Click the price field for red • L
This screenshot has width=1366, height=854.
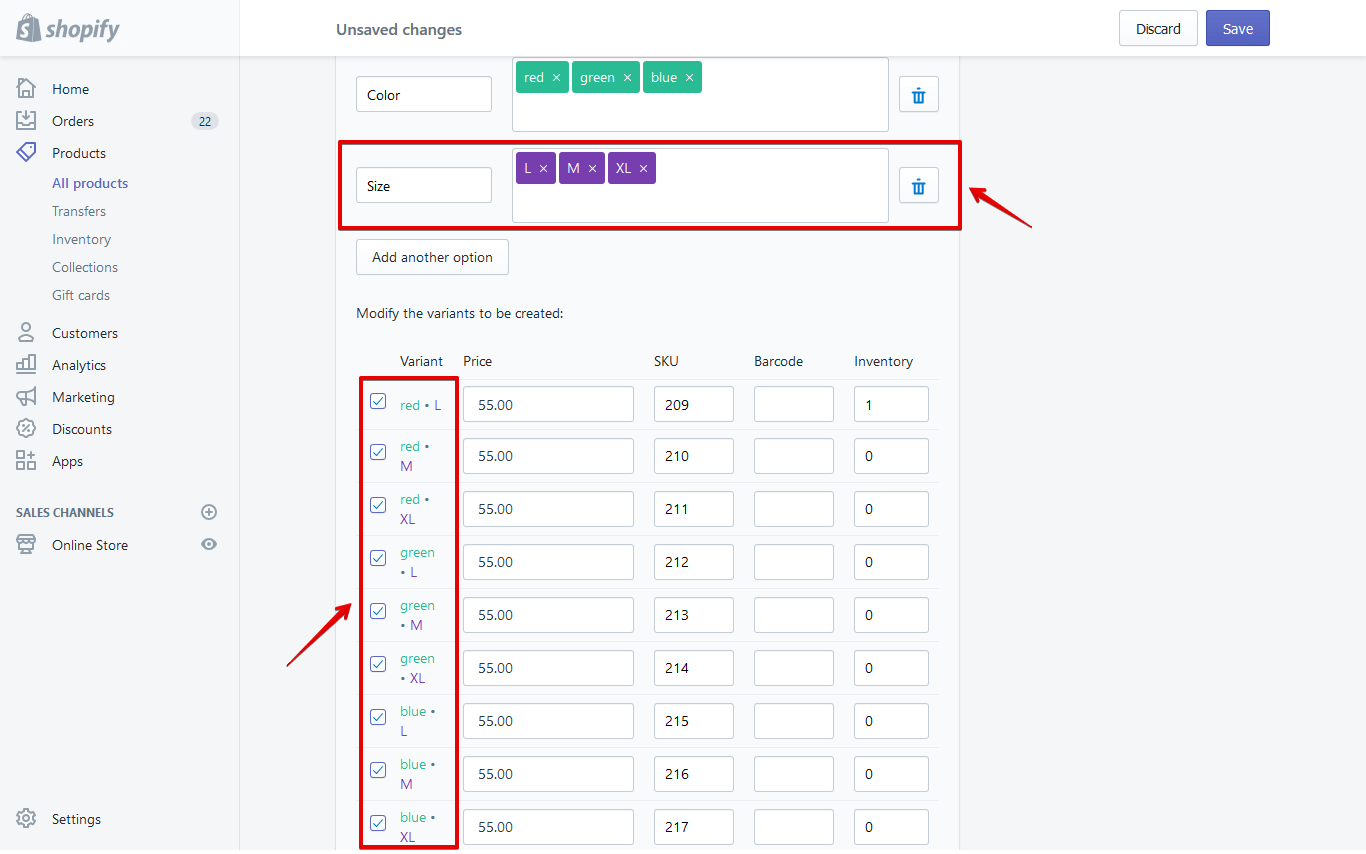pos(548,404)
